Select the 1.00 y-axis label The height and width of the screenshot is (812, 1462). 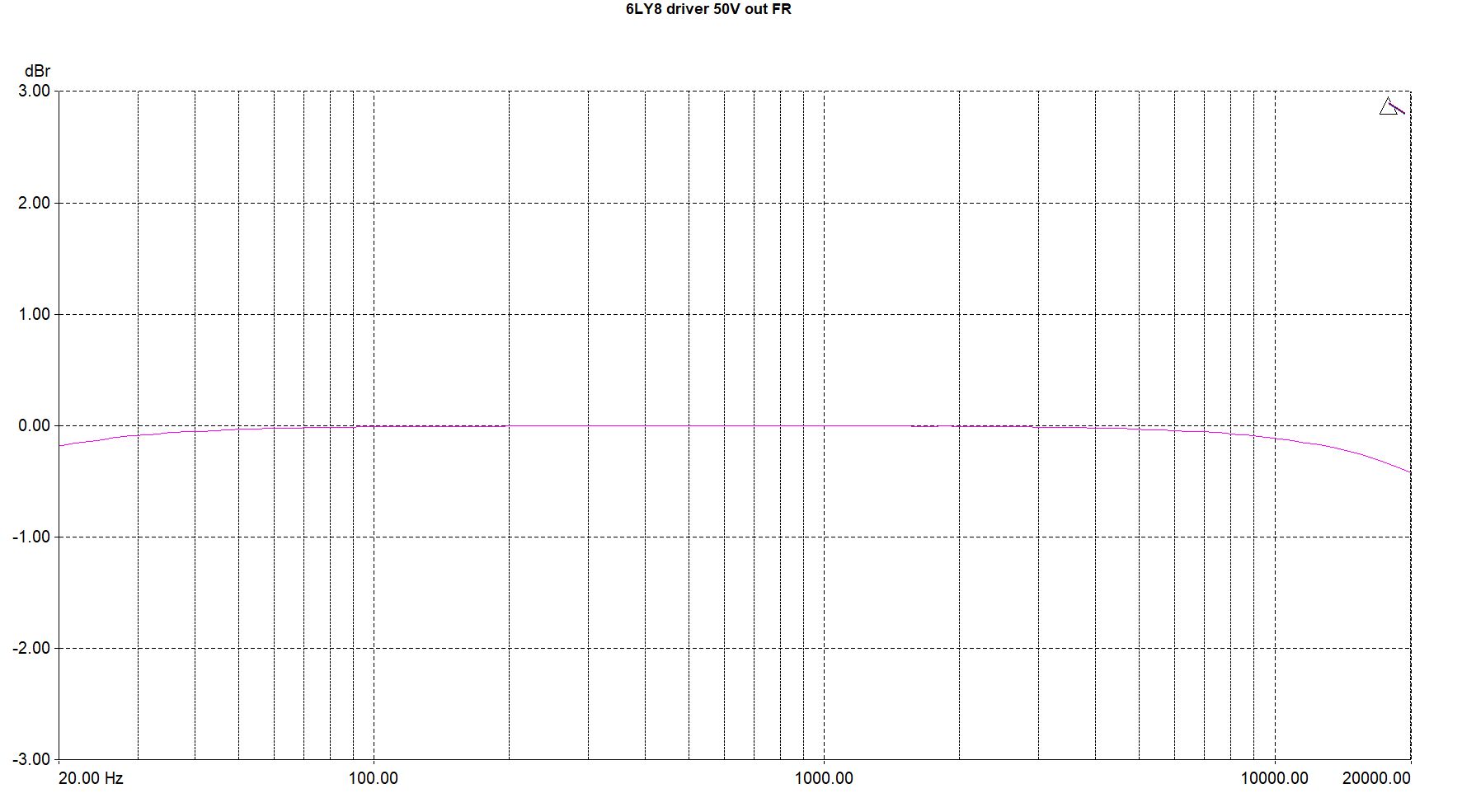coord(34,314)
